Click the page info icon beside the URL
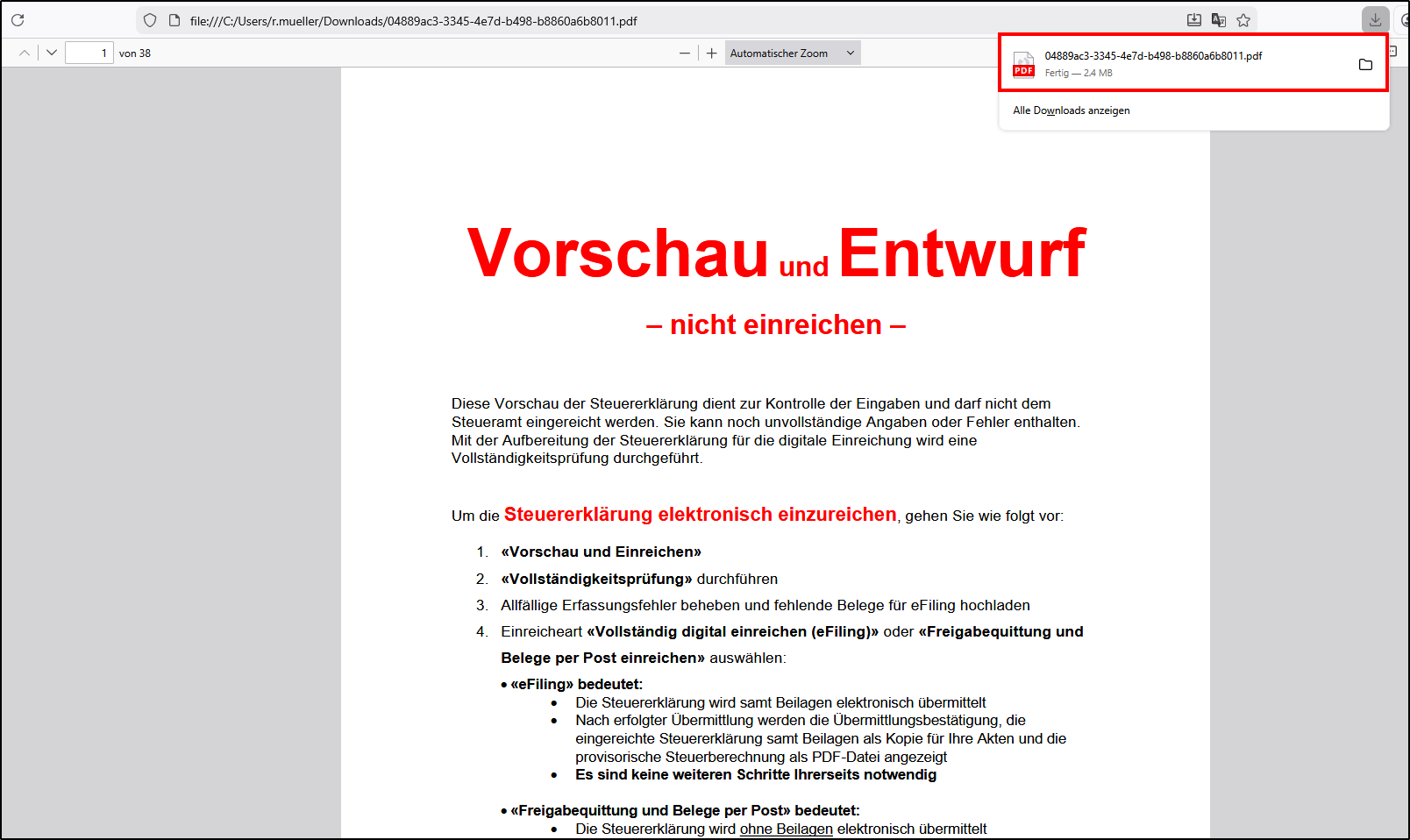The height and width of the screenshot is (840, 1410). point(174,20)
